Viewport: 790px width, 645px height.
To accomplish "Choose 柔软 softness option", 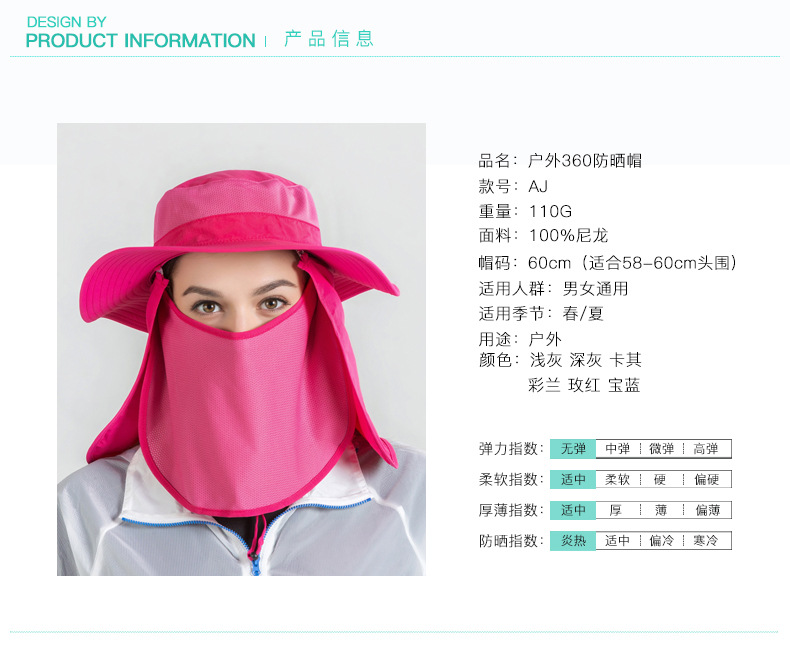I will point(618,479).
